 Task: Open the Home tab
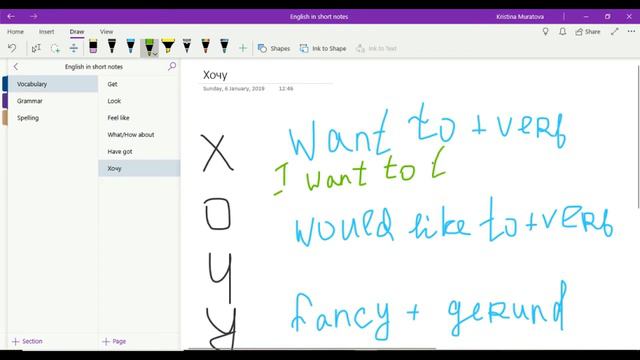pos(16,31)
